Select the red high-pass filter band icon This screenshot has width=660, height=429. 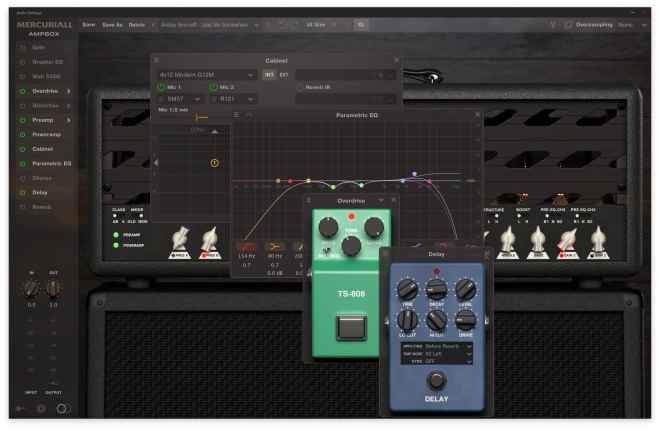point(247,247)
